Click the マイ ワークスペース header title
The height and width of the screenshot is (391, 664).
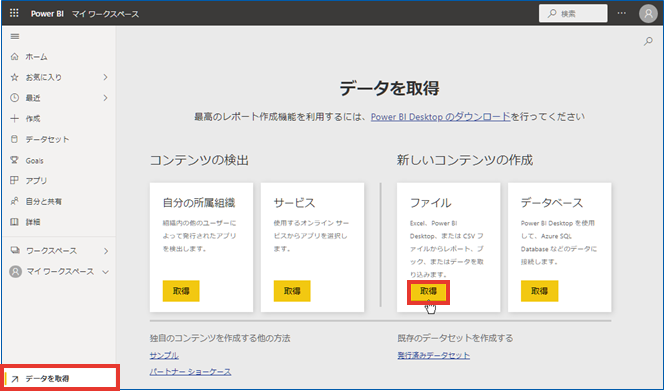[105, 14]
